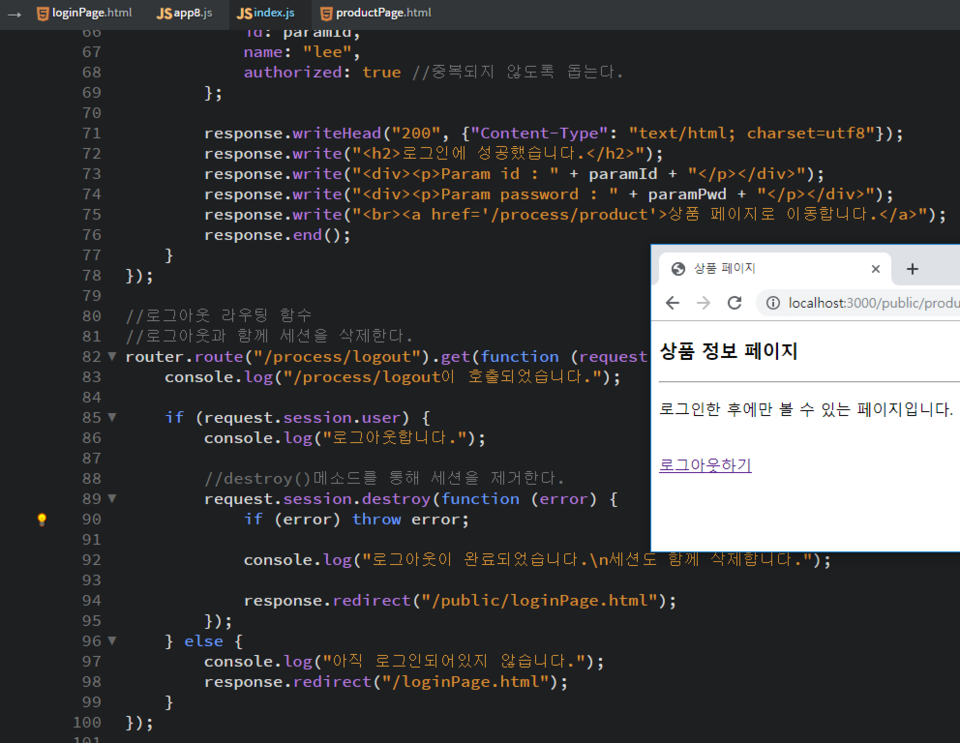The image size is (960, 743).
Task: Close the 상품 페이지 browser tab
Action: pyautogui.click(x=876, y=269)
